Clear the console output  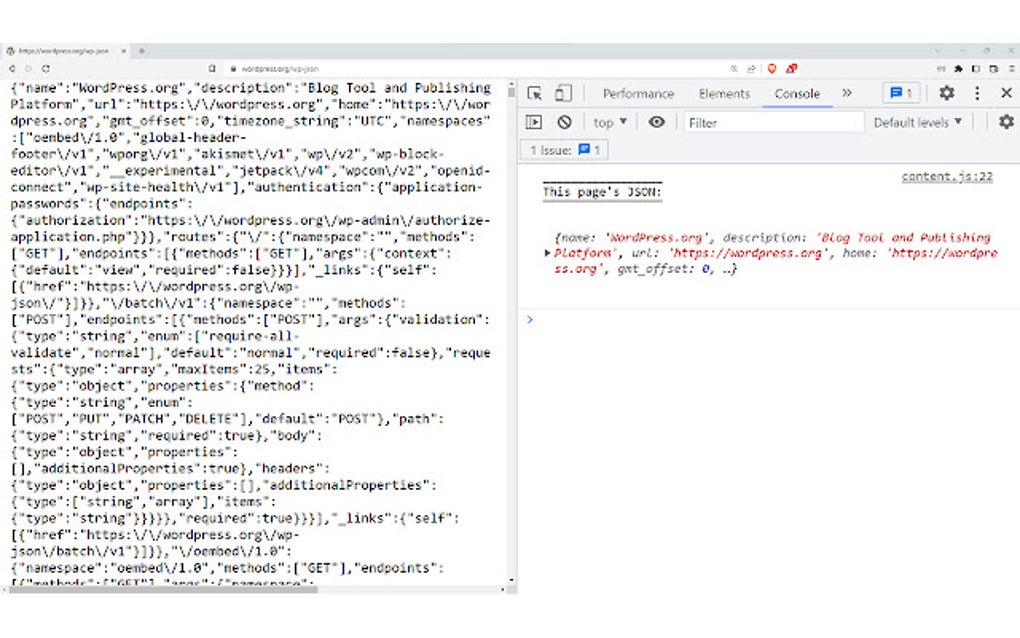click(564, 122)
